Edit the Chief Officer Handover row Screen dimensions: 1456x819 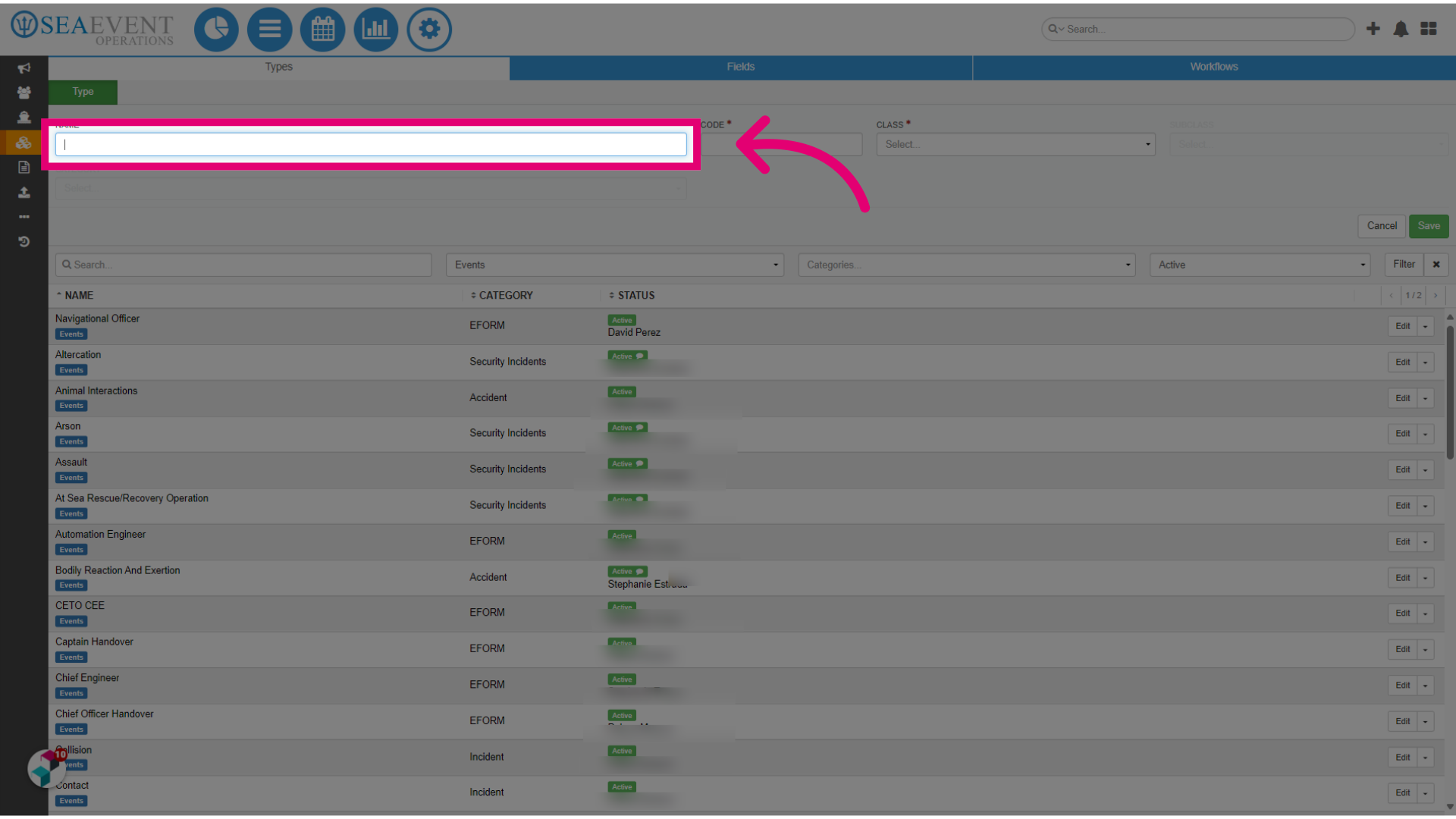tap(1402, 721)
